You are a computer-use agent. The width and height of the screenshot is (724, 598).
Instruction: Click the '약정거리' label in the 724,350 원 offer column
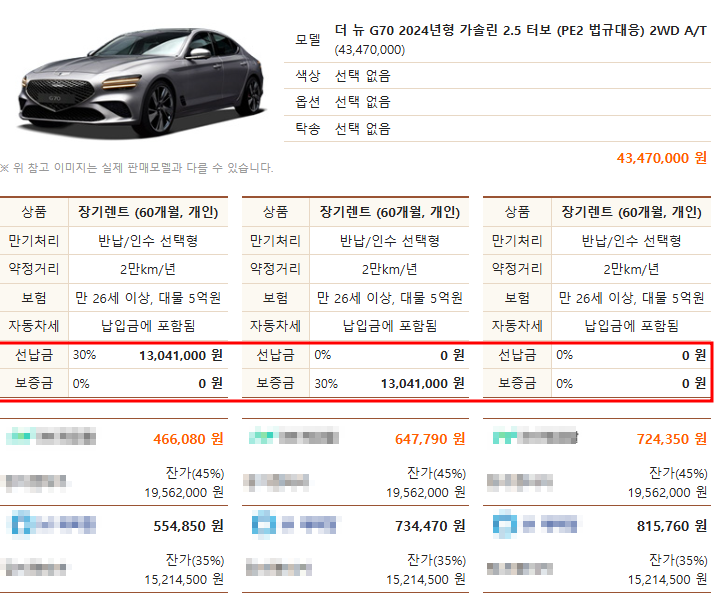click(517, 269)
